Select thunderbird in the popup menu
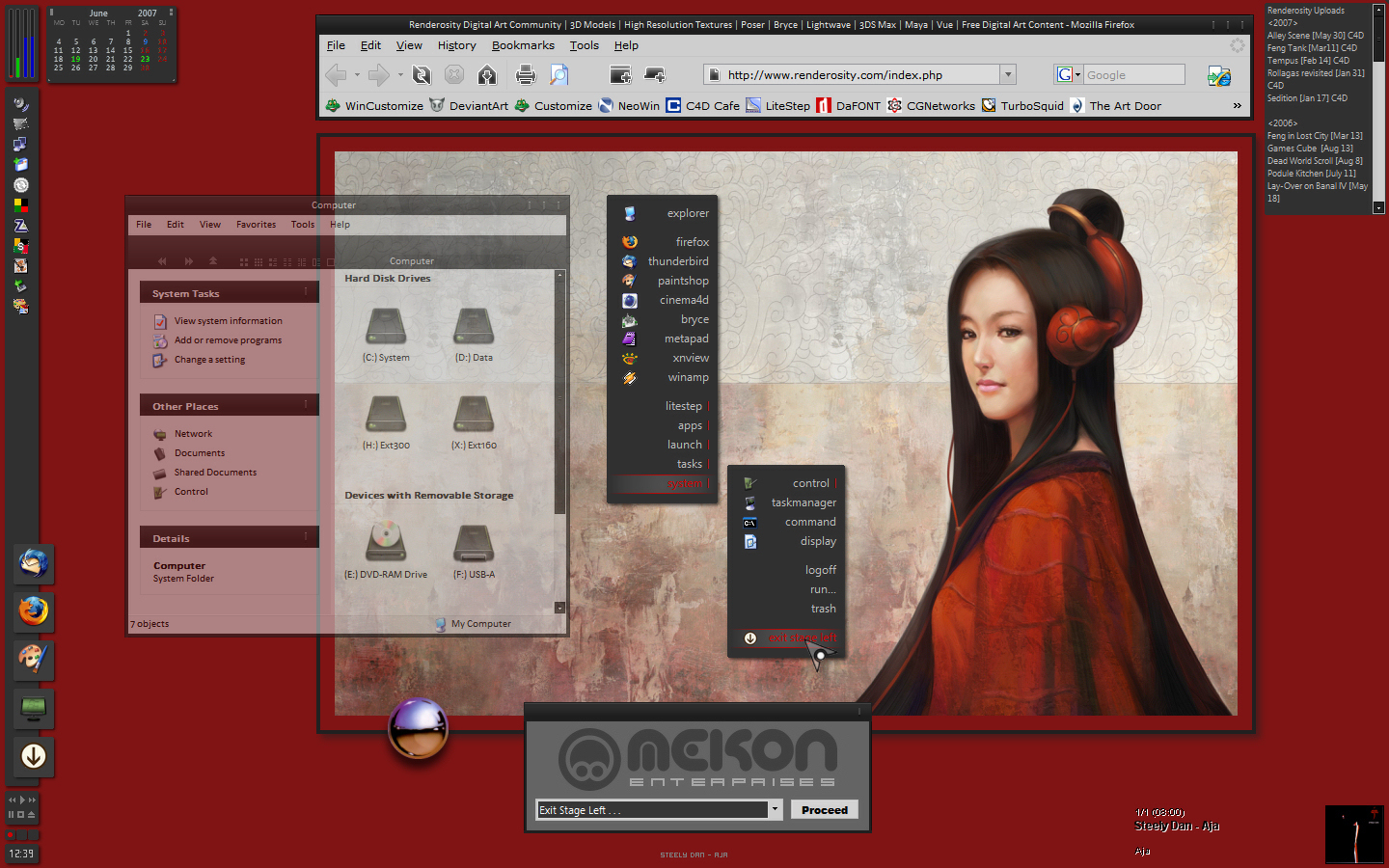Image resolution: width=1389 pixels, height=868 pixels. click(x=665, y=261)
